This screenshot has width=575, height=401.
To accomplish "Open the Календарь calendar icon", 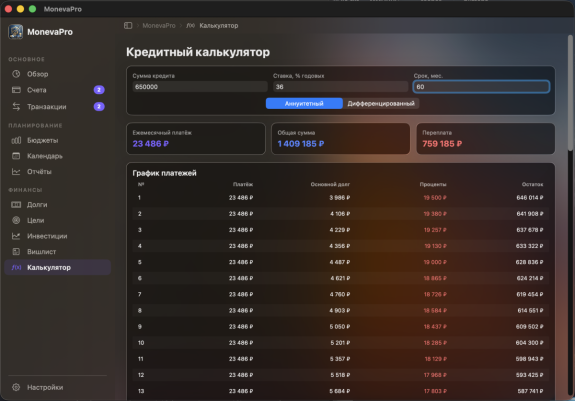I will click(16, 156).
